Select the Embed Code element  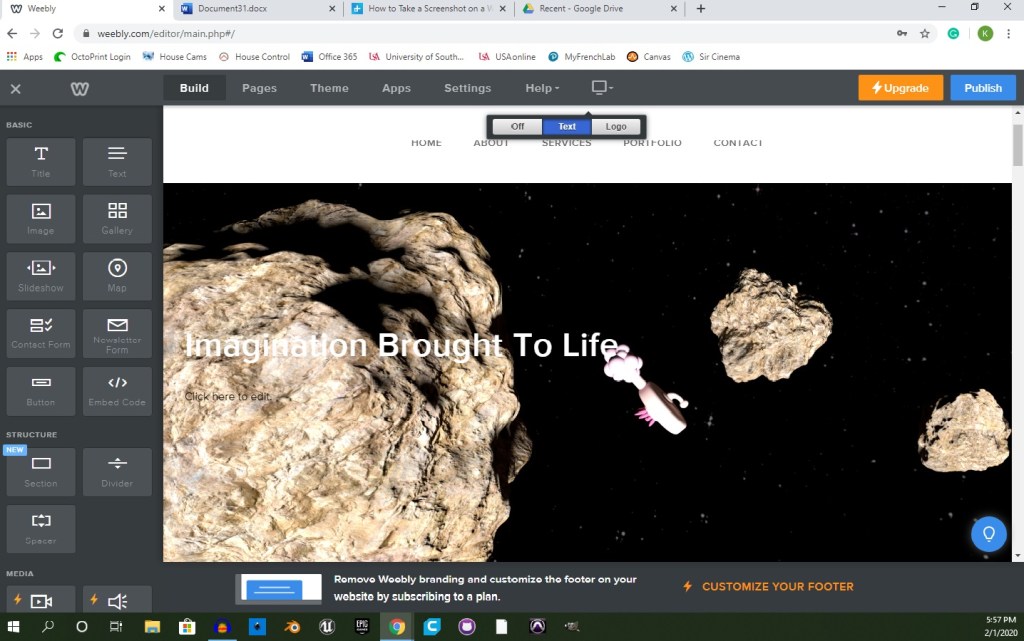[117, 390]
